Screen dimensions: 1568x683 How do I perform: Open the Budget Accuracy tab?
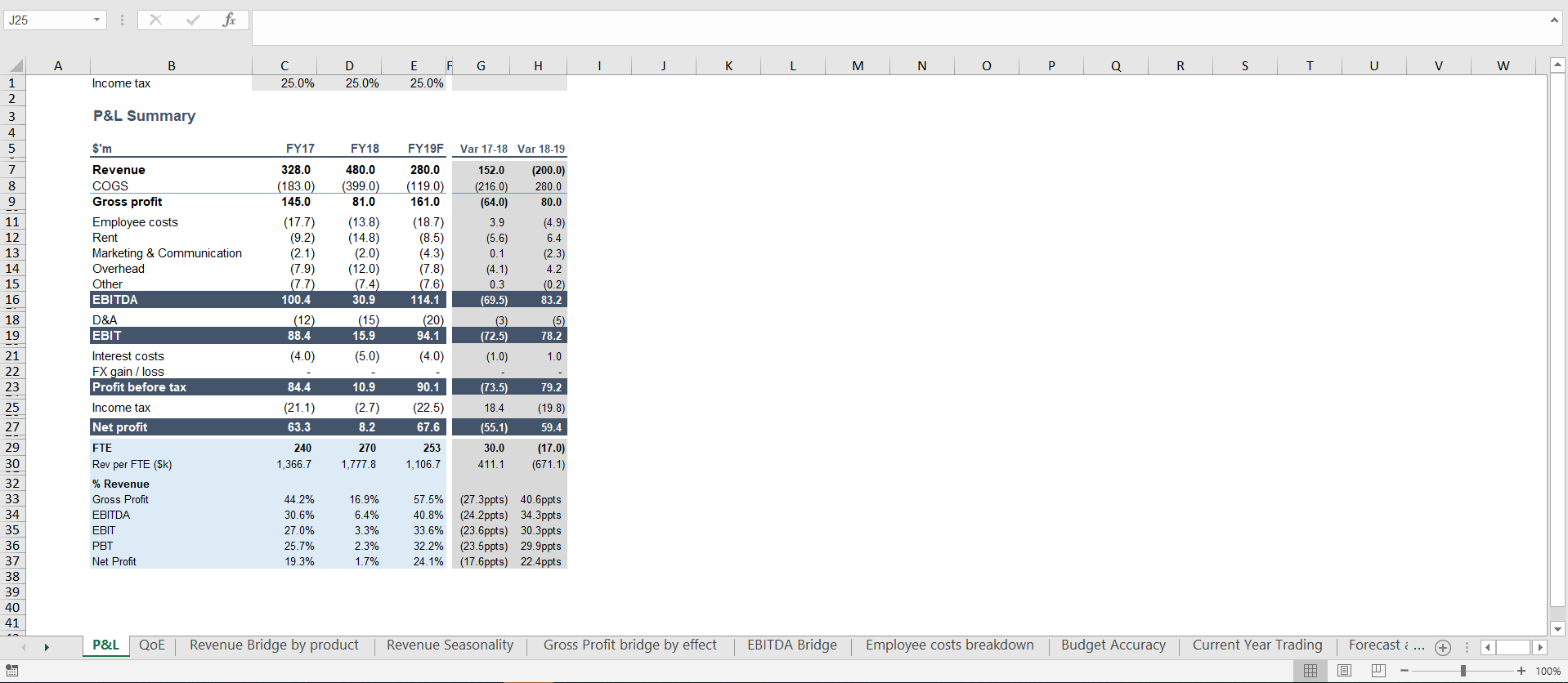(x=1113, y=645)
